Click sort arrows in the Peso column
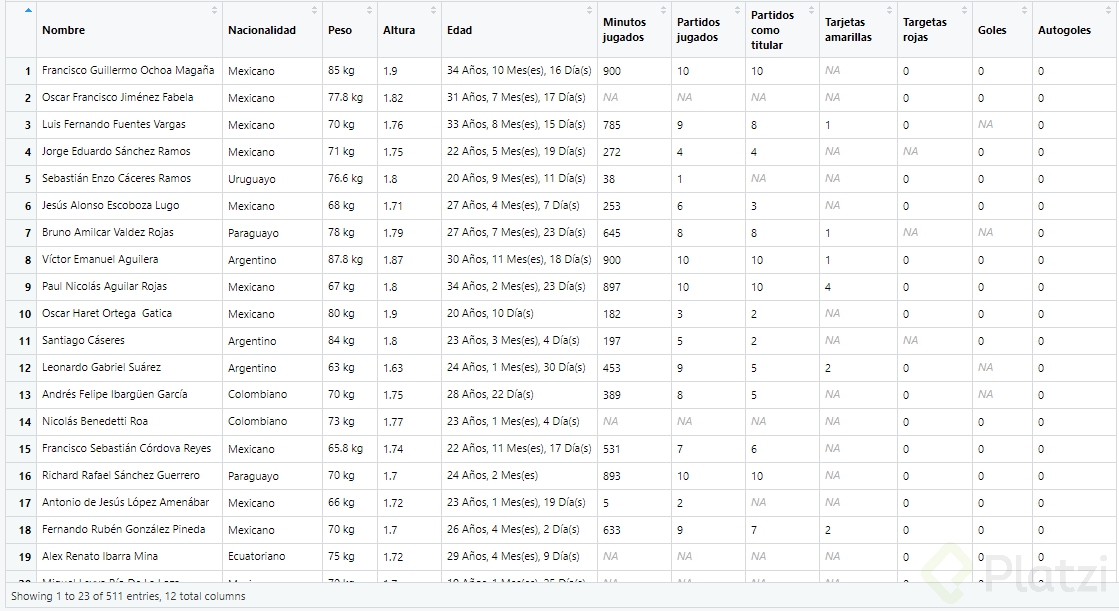Screen dimensions: 1119x611 coord(370,10)
